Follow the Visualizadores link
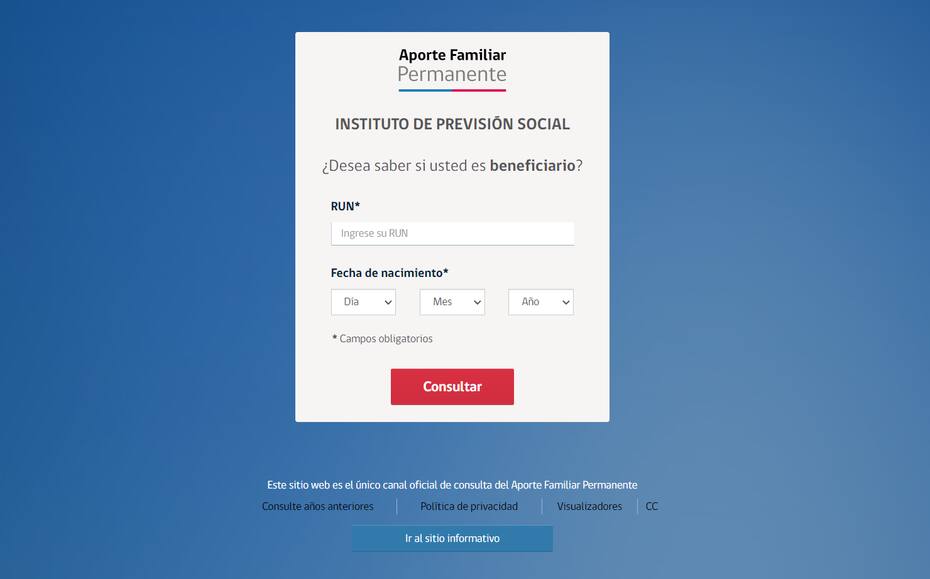Image resolution: width=930 pixels, height=579 pixels. pyautogui.click(x=590, y=507)
